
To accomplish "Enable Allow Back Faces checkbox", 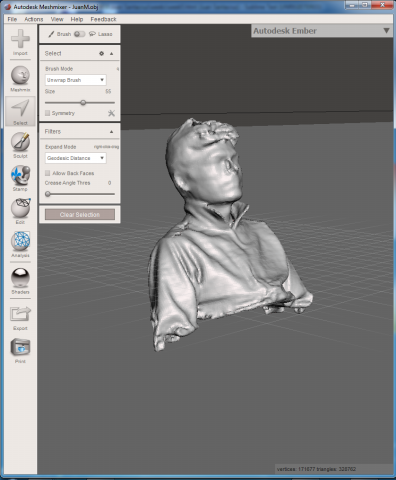I will tap(47, 173).
